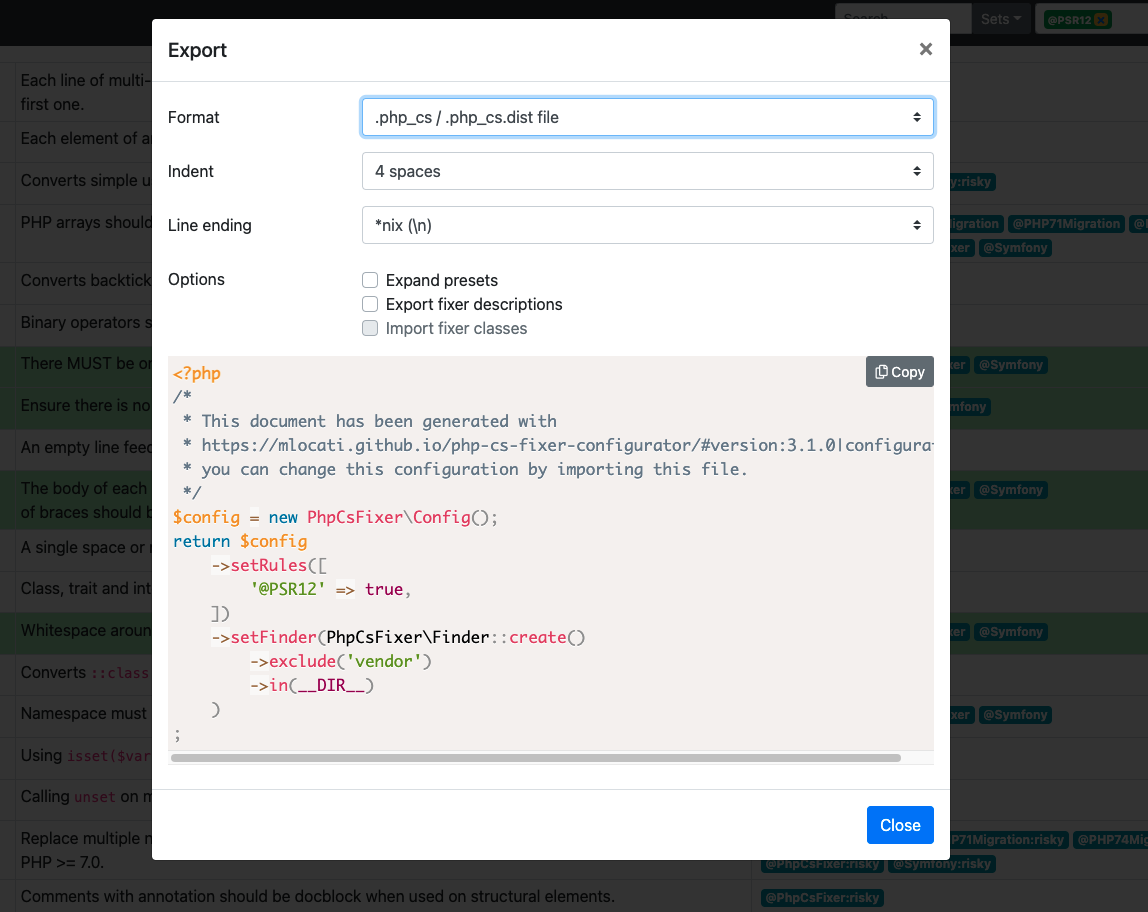
Task: Click the @PhpCsFixer:risky tag in the last row
Action: pos(822,897)
